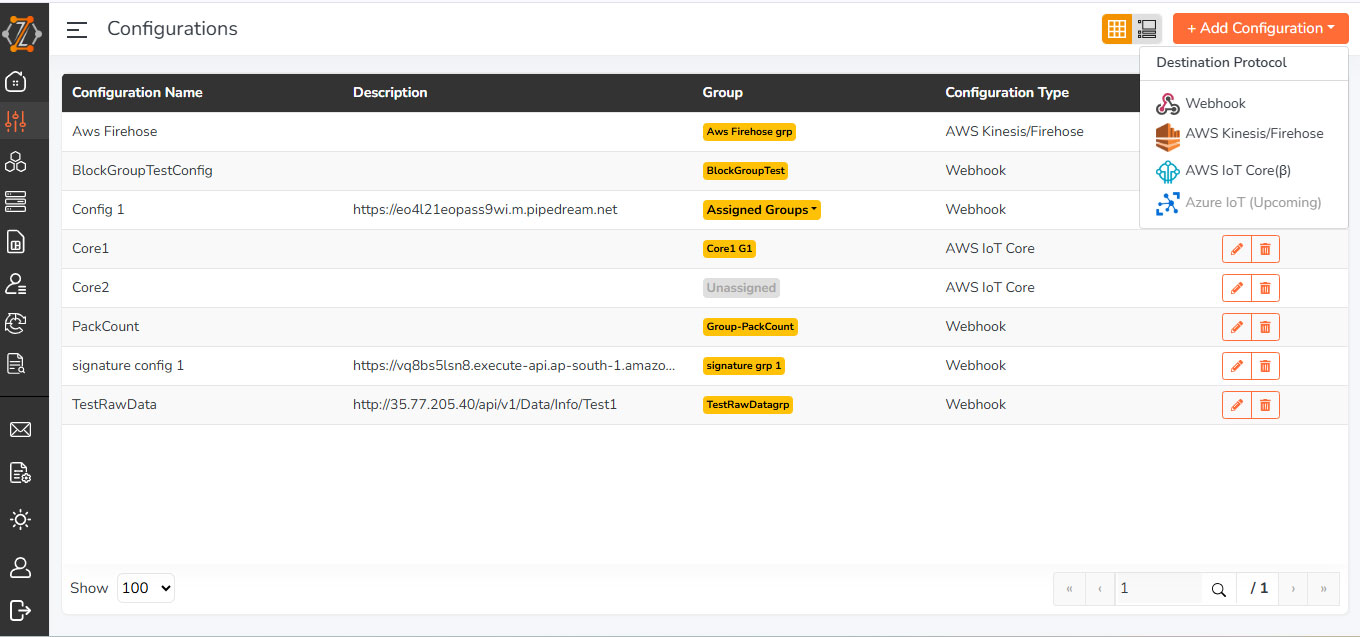The width and height of the screenshot is (1360, 637).
Task: Toggle the light theme sun icon
Action: click(19, 520)
